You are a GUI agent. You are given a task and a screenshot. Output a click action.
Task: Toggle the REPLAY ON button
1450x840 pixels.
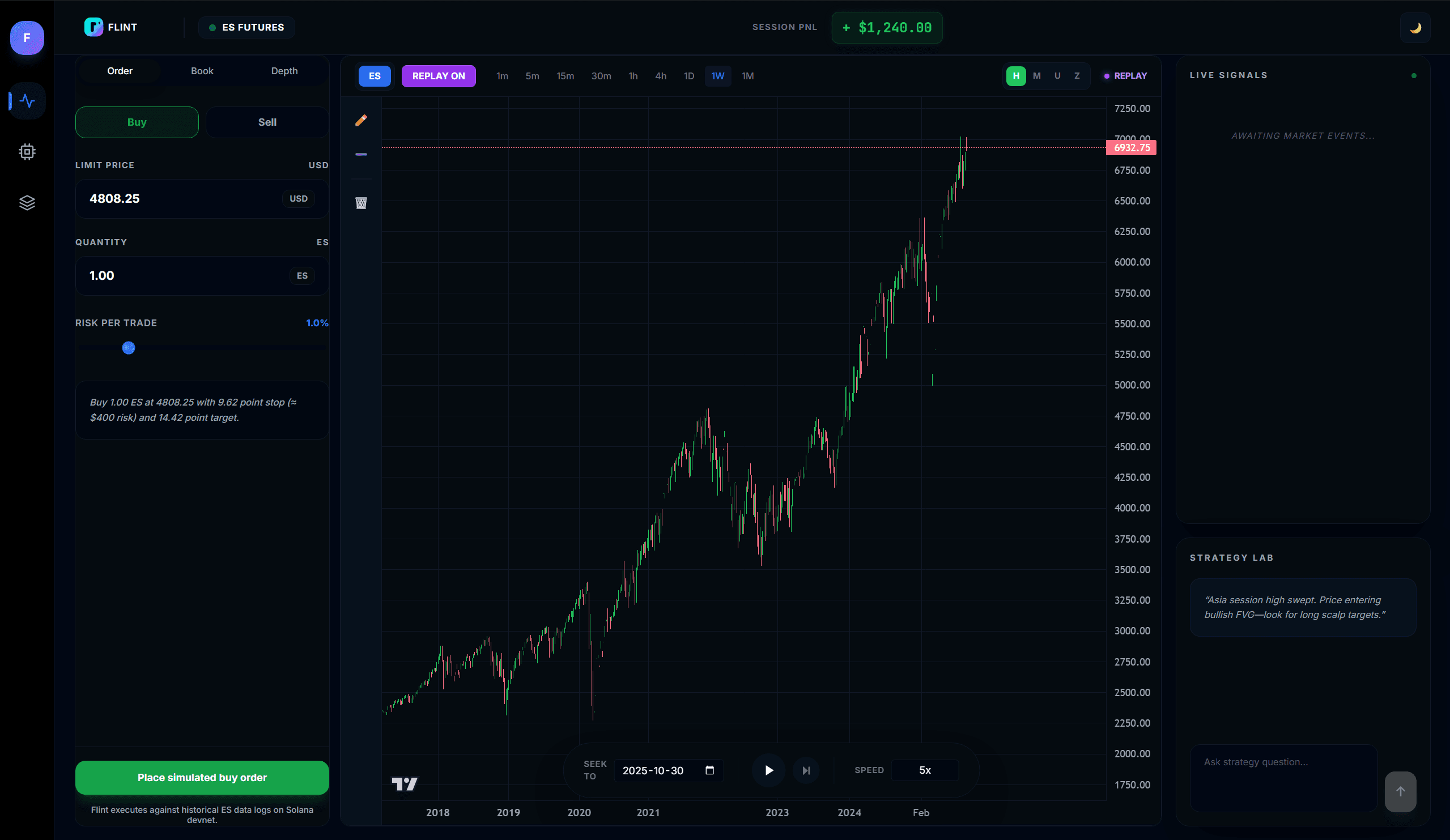[x=438, y=76]
